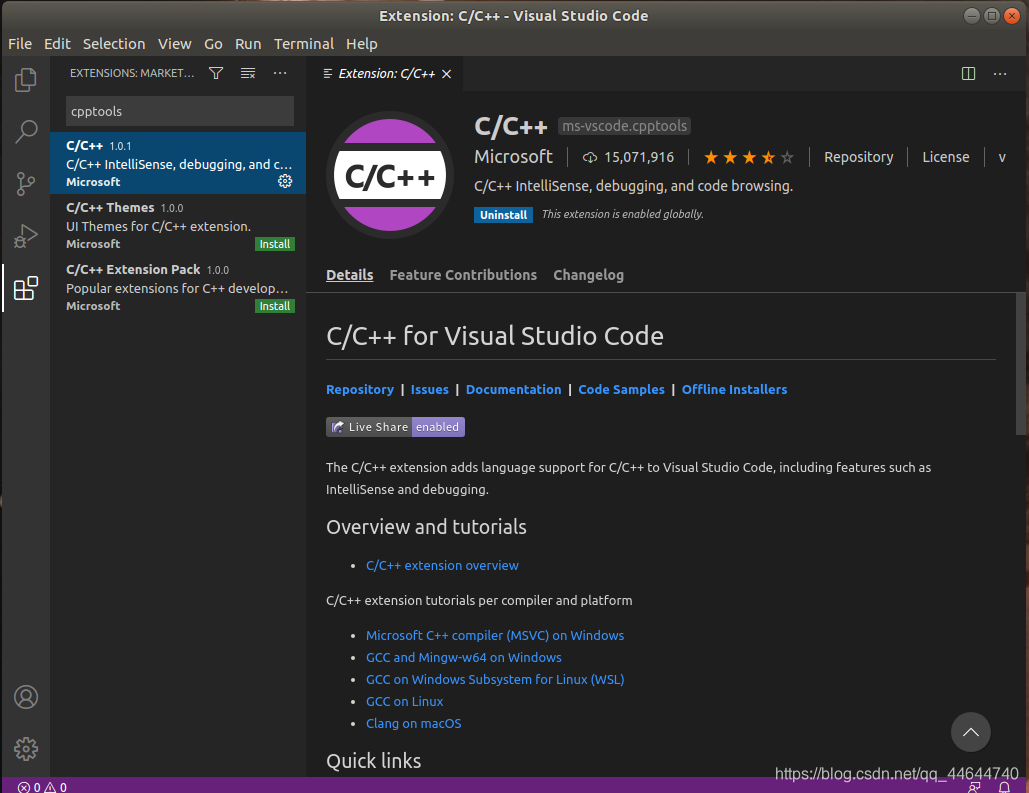
Task: Open the editor more actions ellipsis
Action: [999, 74]
